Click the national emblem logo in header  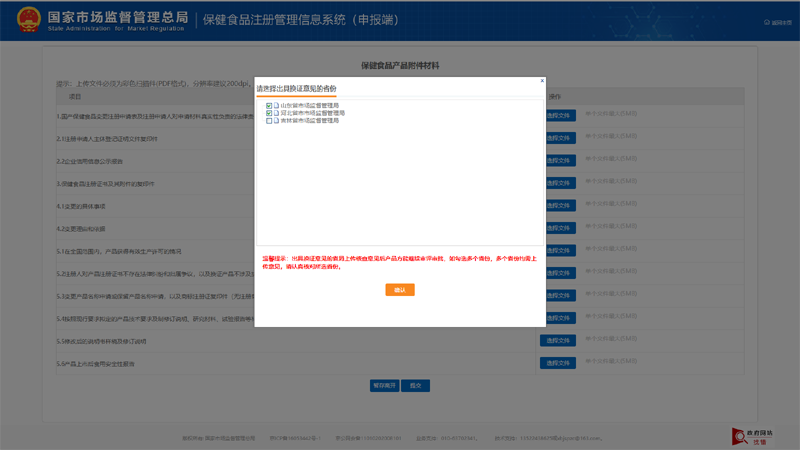tap(27, 20)
